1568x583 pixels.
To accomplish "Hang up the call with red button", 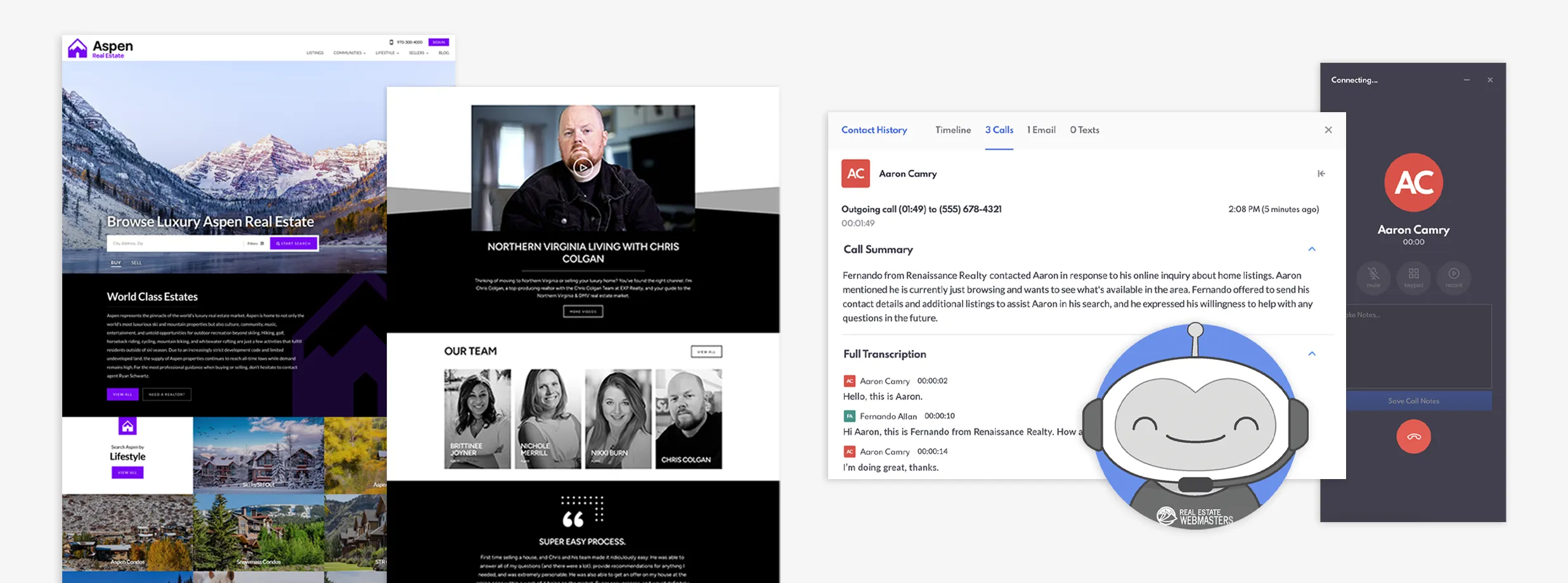I will coord(1413,437).
